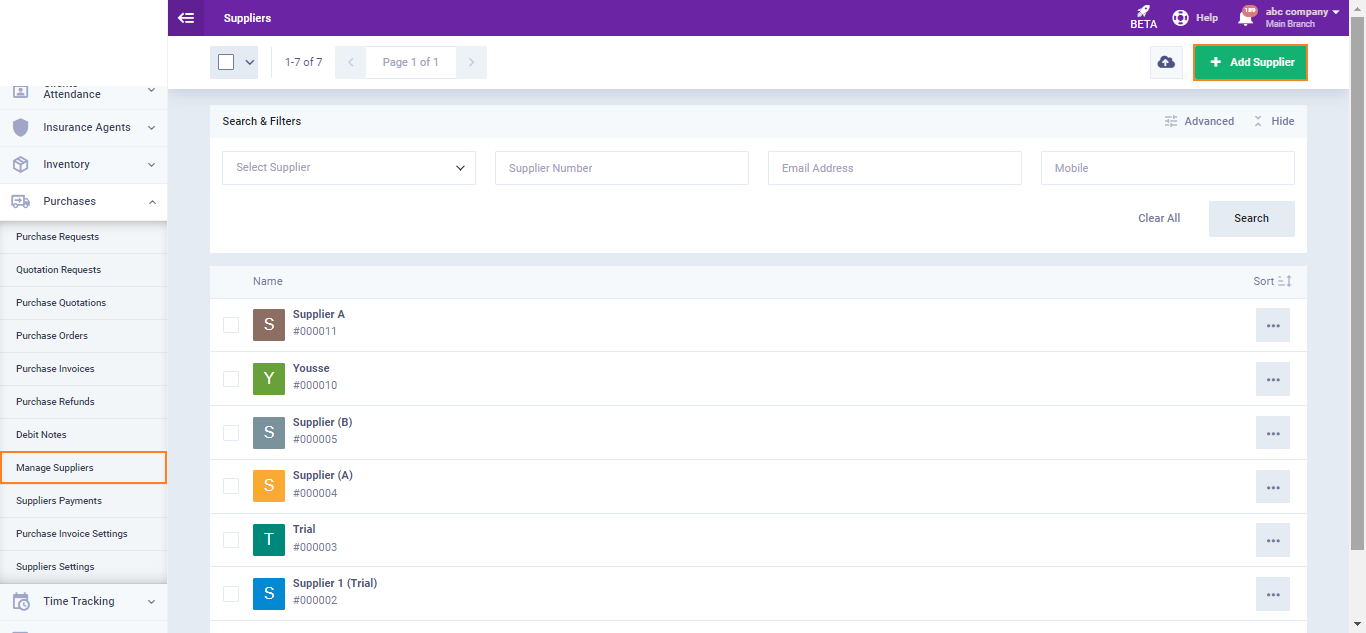Collapse the sidebar with the menu arrow icon

(185, 18)
